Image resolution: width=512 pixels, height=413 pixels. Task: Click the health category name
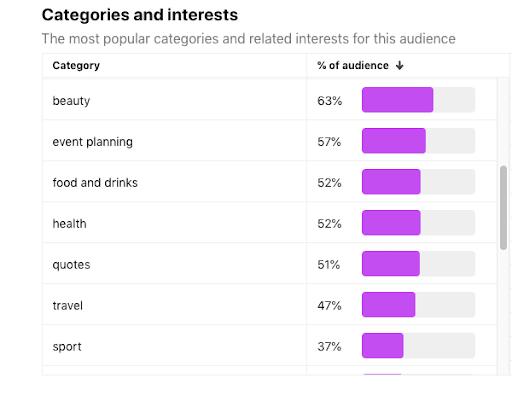69,224
